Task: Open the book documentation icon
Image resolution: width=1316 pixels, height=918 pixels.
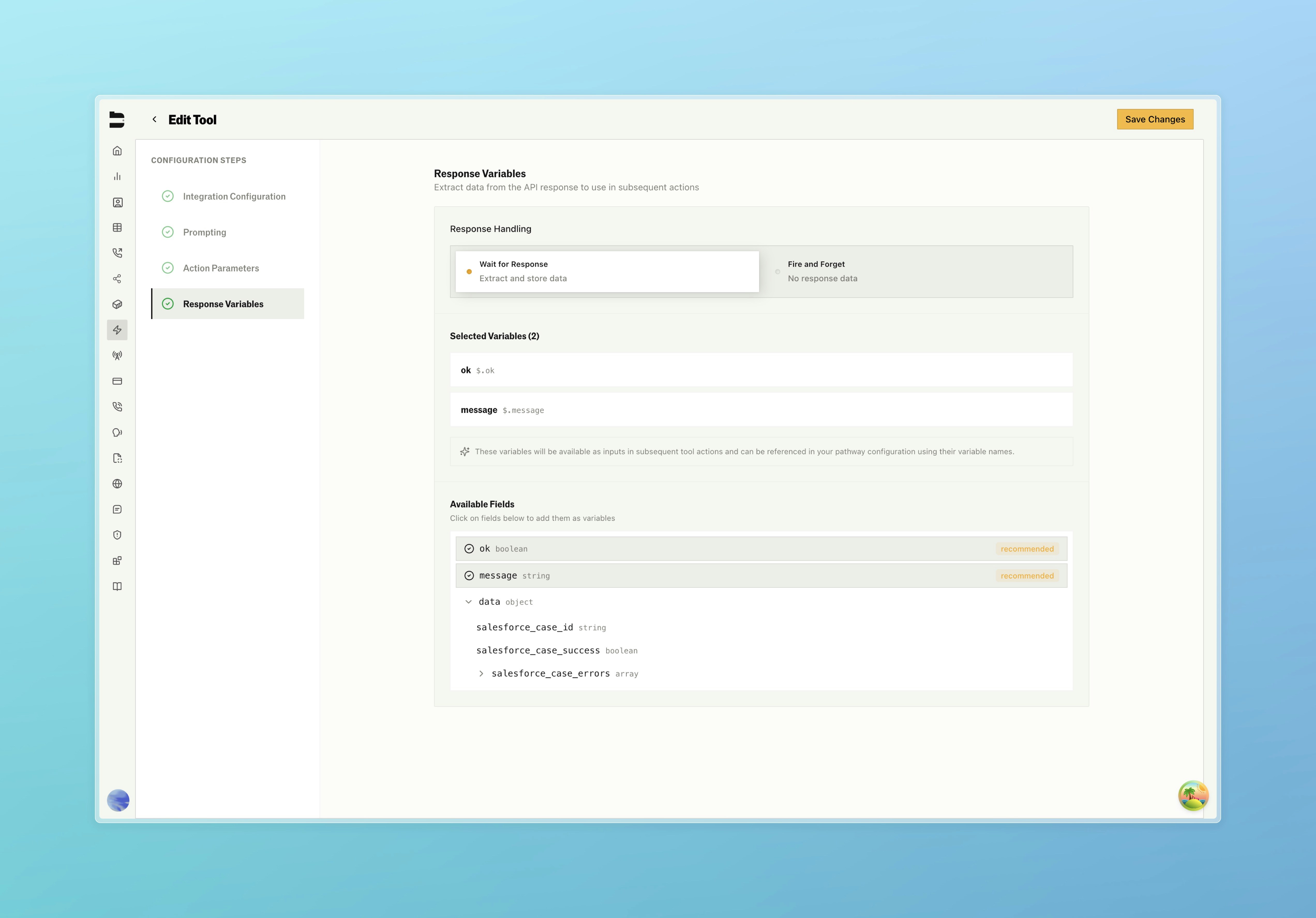Action: (x=117, y=586)
